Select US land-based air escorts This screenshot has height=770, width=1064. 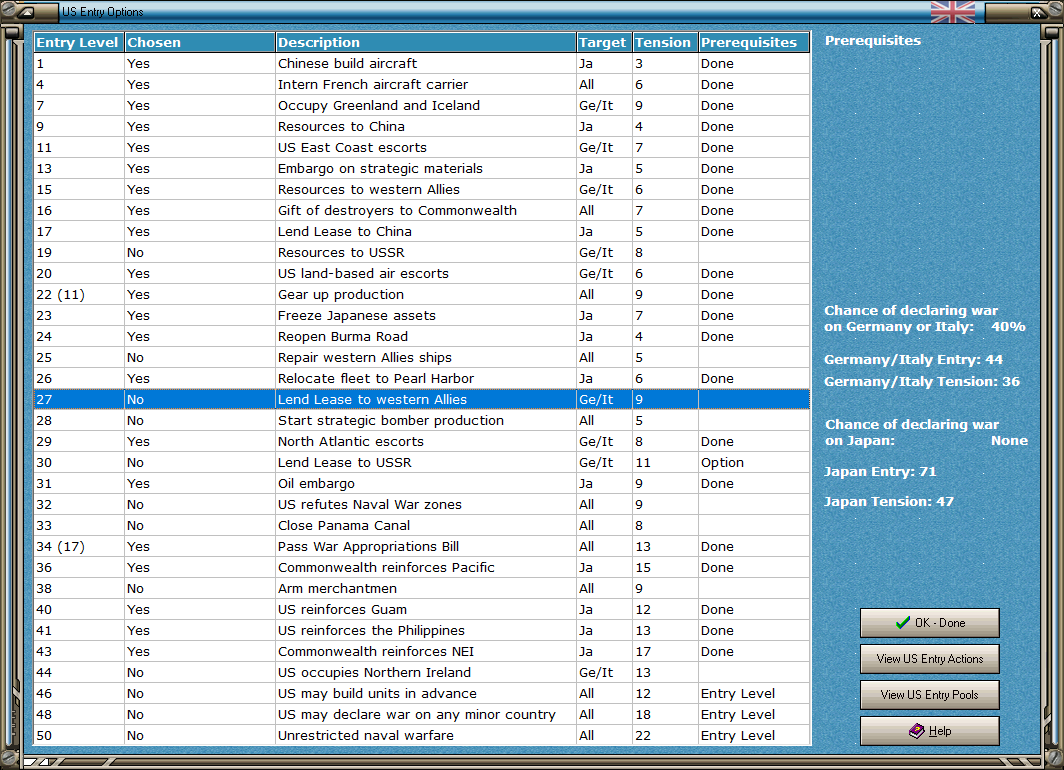421,274
